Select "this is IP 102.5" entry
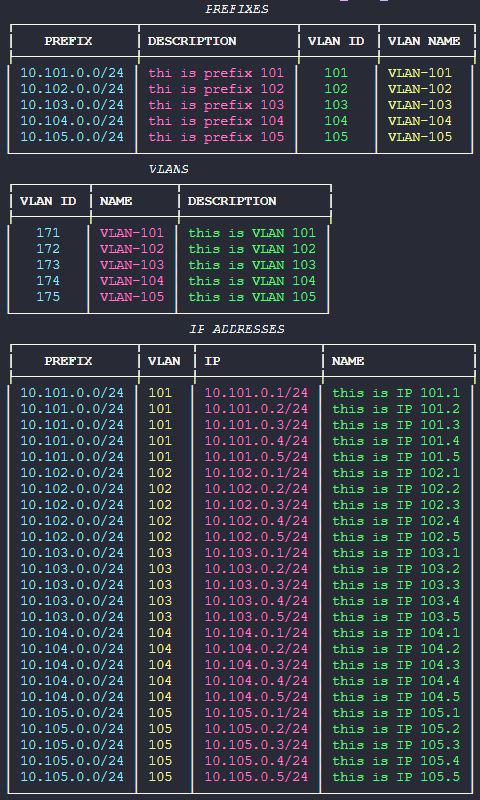This screenshot has height=800, width=480. 396,537
